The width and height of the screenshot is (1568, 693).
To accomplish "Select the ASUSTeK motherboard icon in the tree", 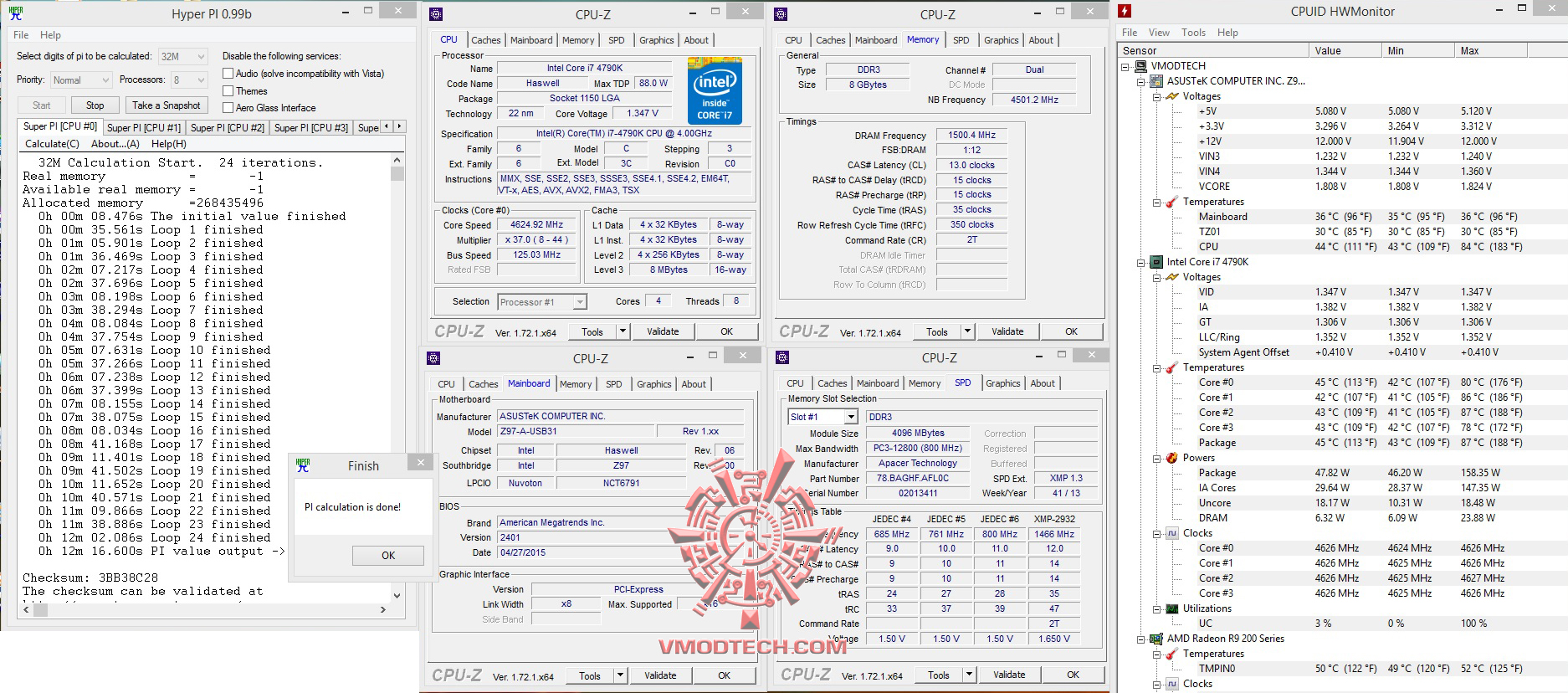I will point(1156,81).
